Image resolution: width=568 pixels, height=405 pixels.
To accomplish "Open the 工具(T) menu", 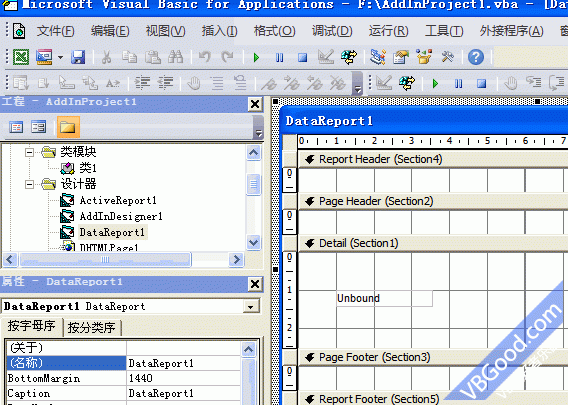I will point(444,31).
